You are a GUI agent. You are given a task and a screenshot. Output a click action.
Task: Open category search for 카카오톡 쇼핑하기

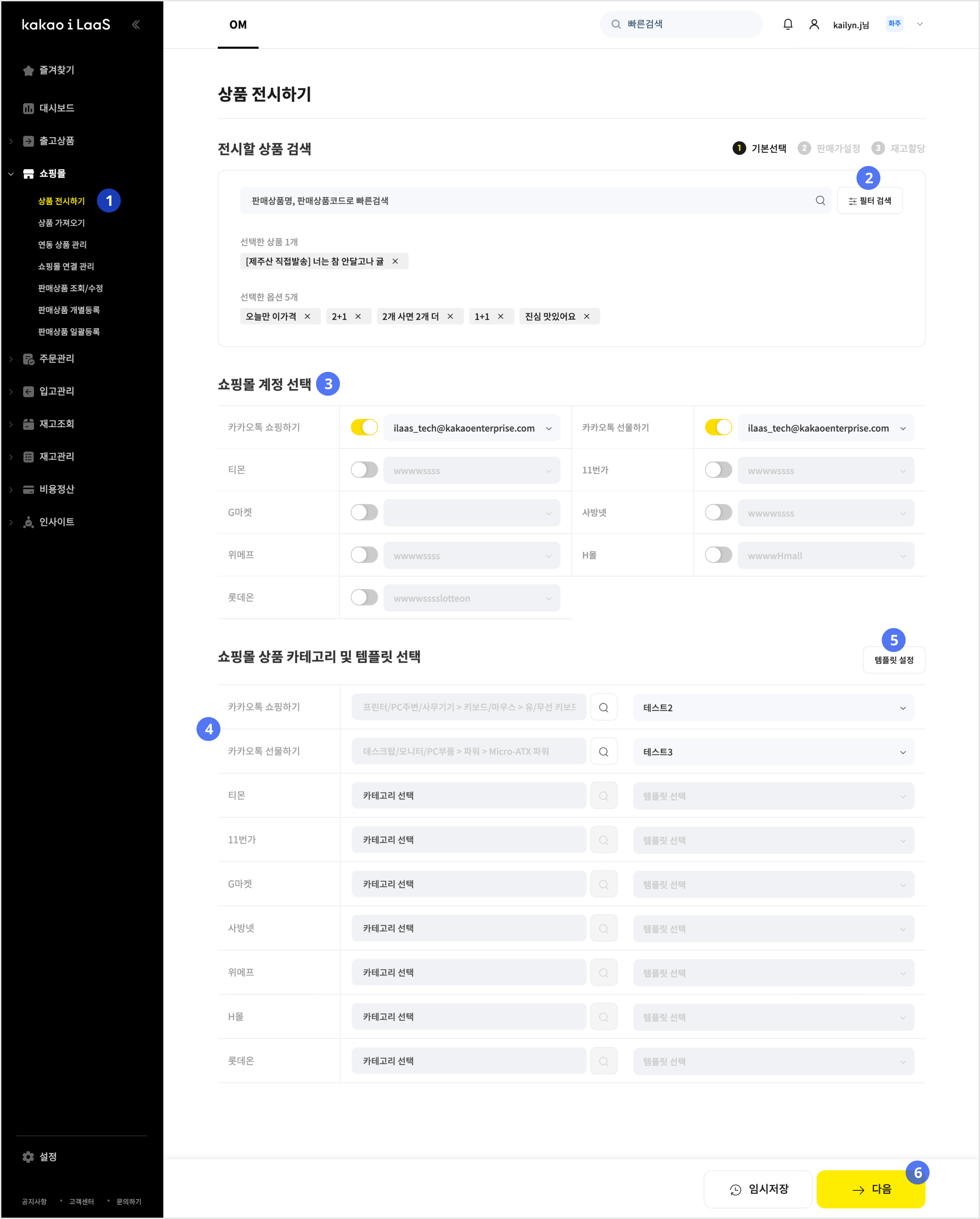[603, 708]
